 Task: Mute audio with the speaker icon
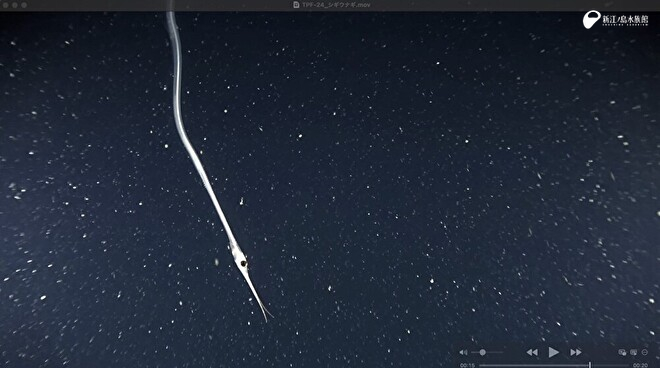click(x=463, y=352)
